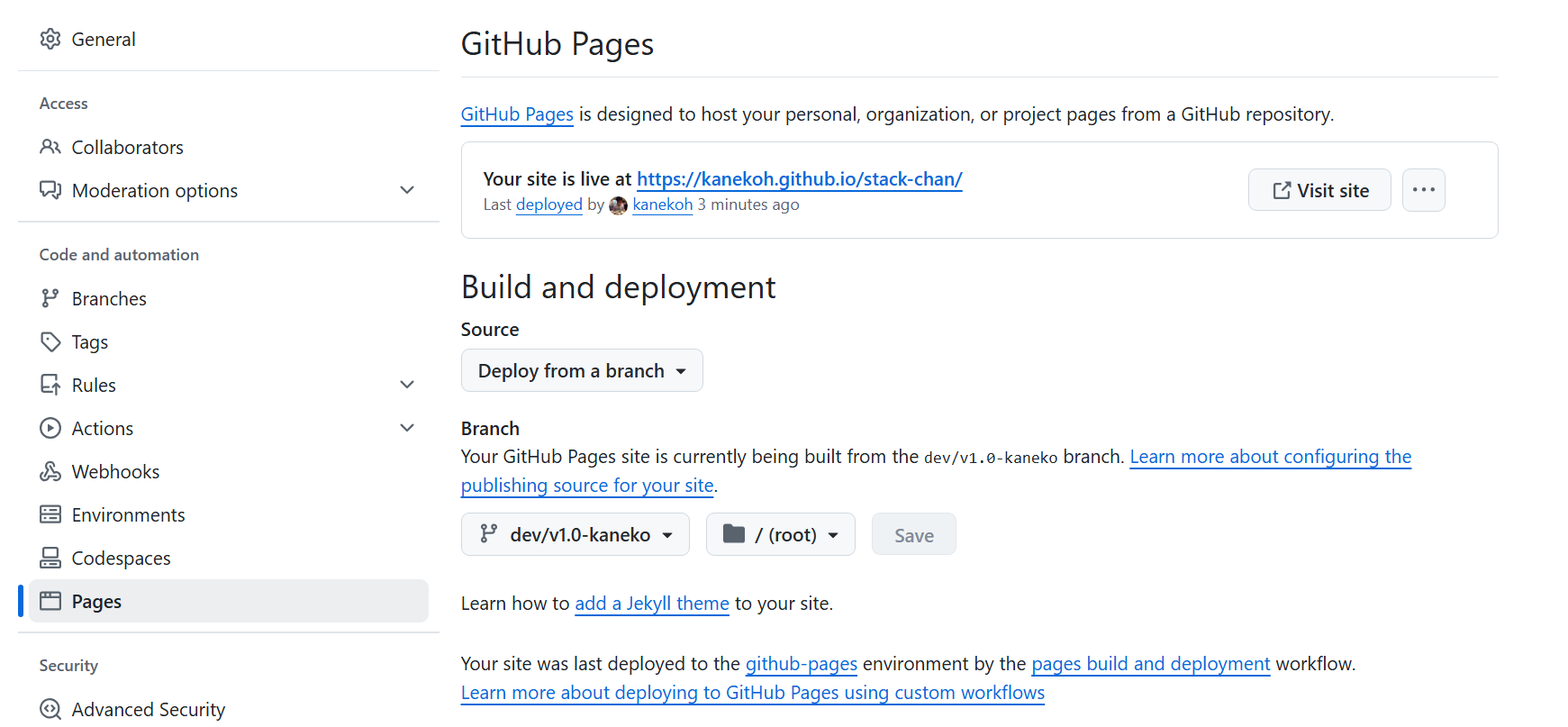Screen dimensions: 1568x727
Task: Click the branch icon in dev/v1.0-kaneko selector
Action: pos(488,534)
